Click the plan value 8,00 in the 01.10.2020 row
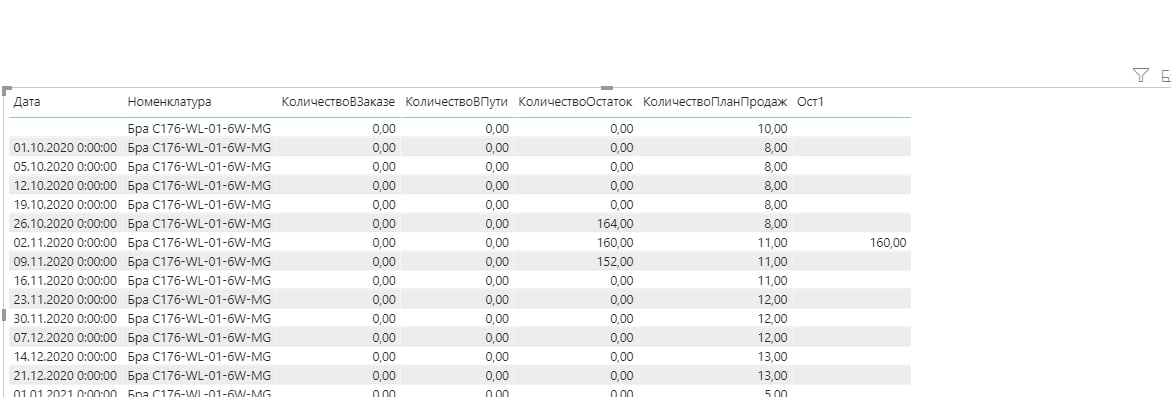This screenshot has height=397, width=1171. click(x=775, y=147)
